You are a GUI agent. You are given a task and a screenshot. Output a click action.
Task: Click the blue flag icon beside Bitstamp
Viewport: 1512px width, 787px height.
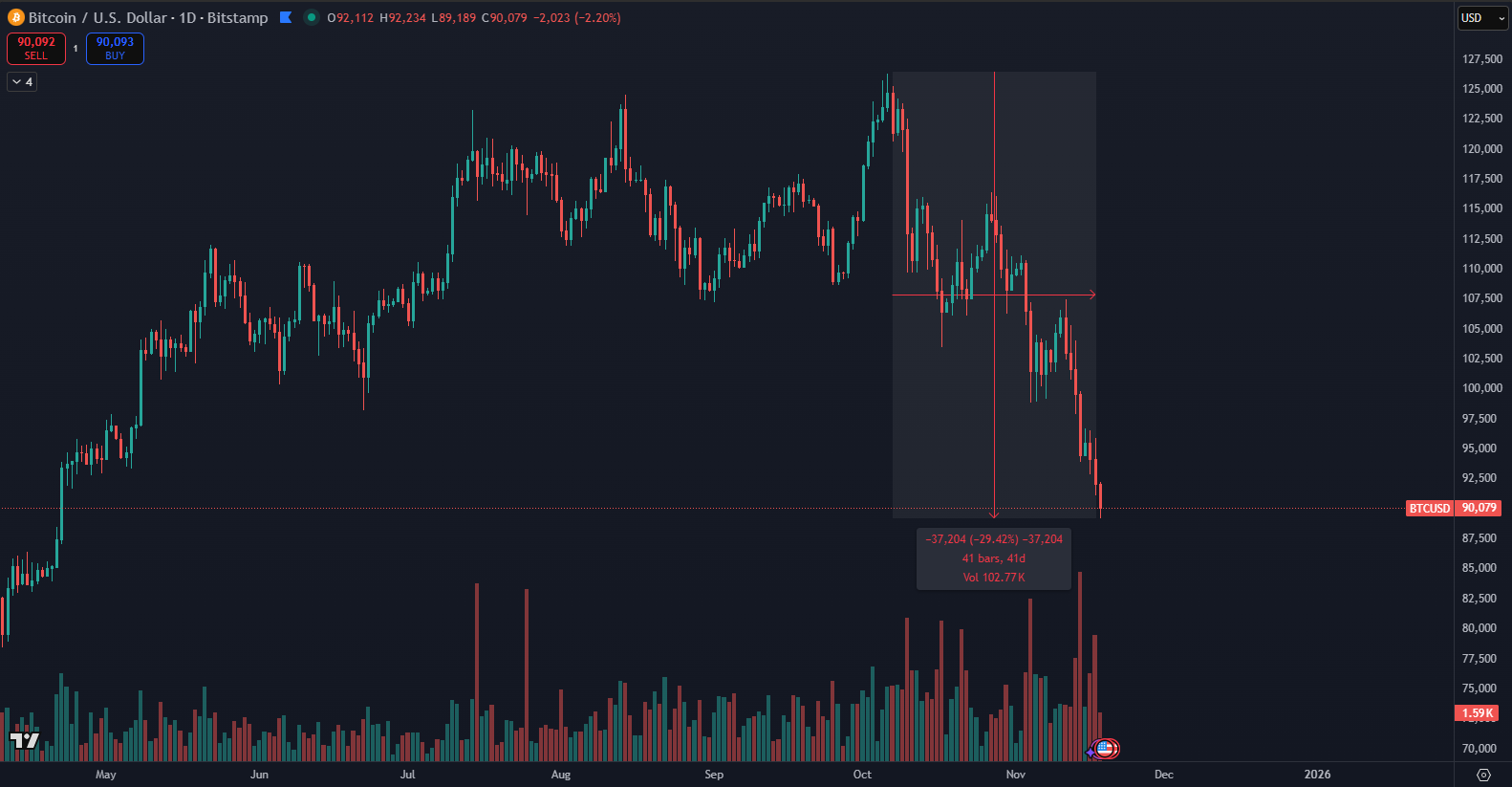coord(285,17)
